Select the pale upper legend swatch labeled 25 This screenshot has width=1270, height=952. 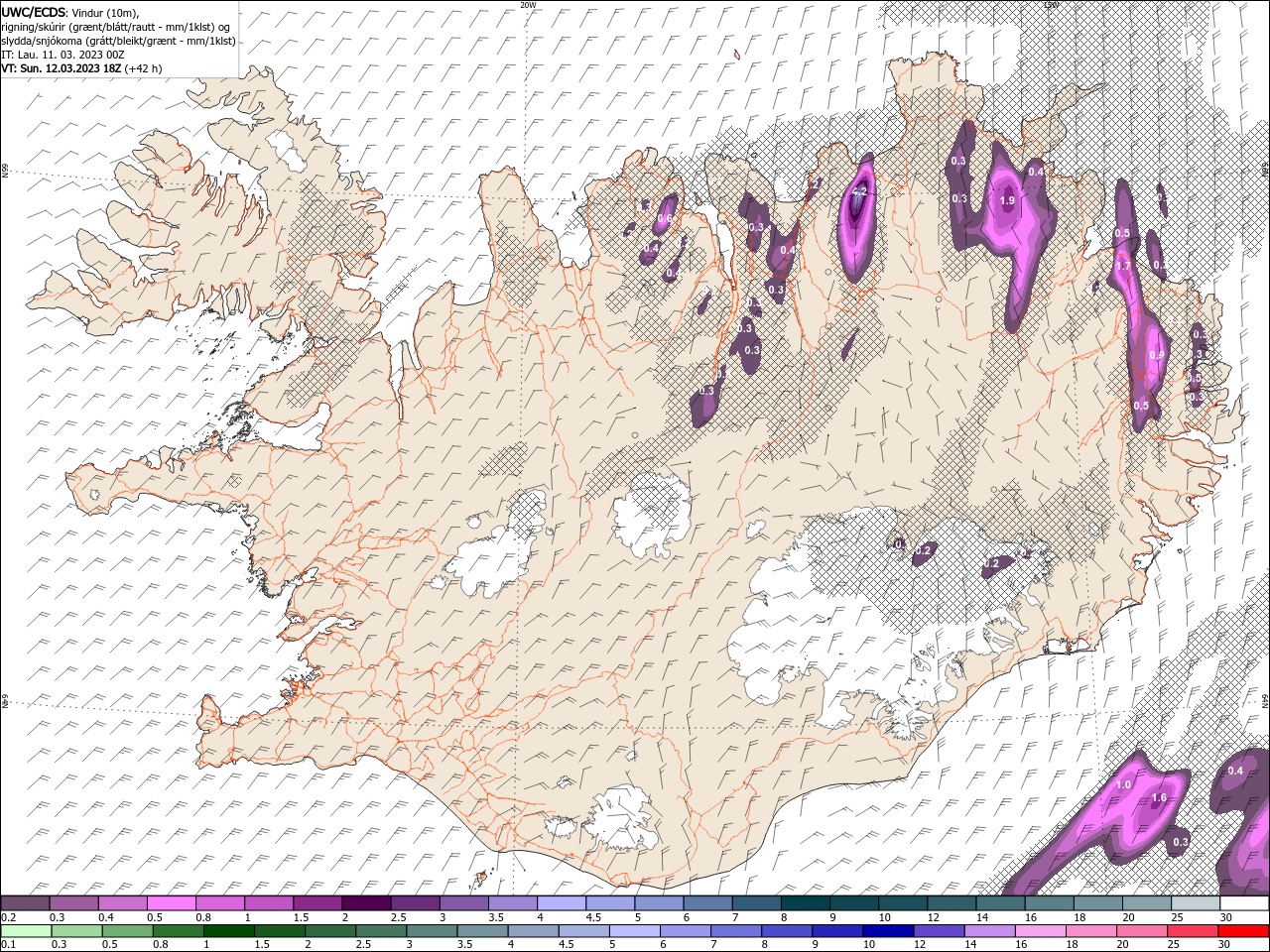(1195, 903)
